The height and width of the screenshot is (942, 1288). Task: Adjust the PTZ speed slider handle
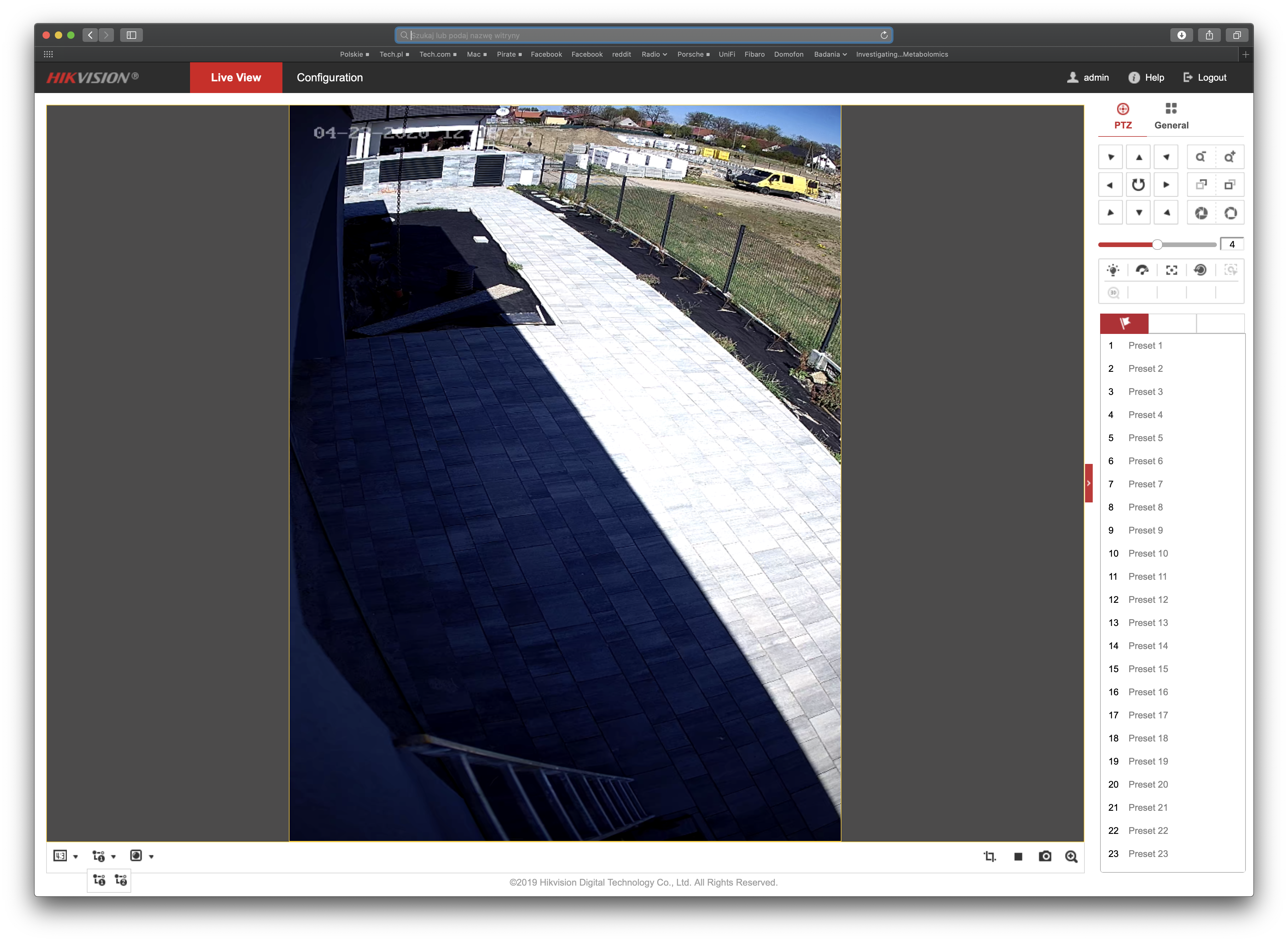(1157, 245)
